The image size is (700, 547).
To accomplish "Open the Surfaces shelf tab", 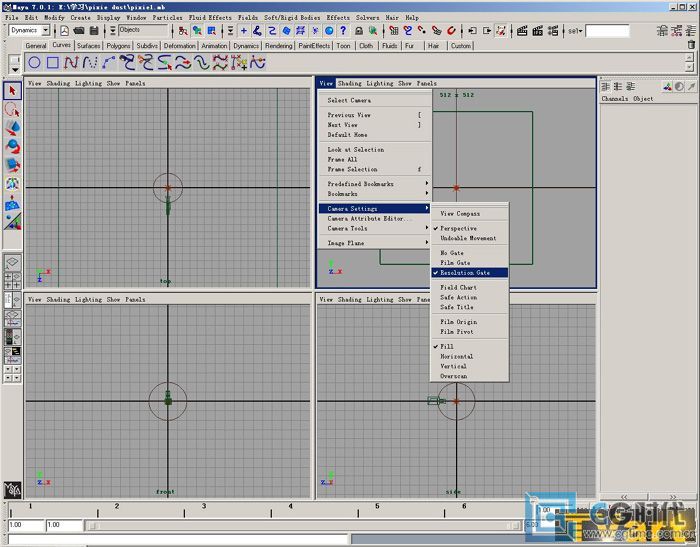I will (88, 46).
